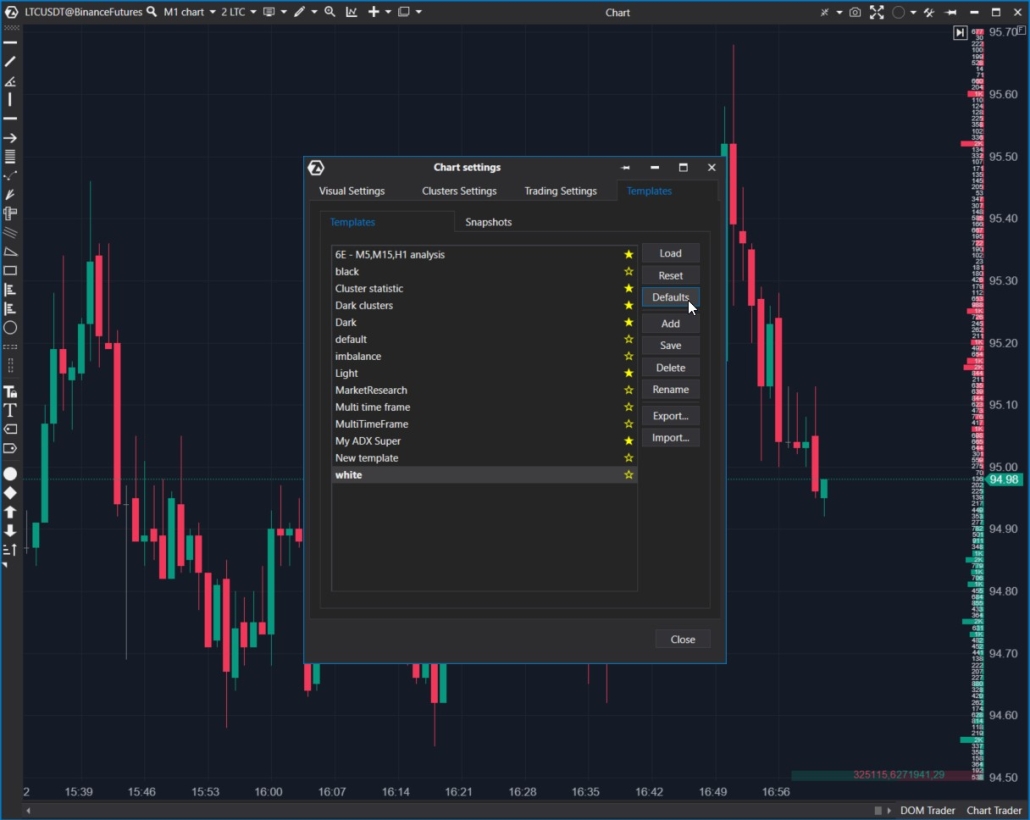Open the Snapshots sub-tab

click(x=488, y=222)
